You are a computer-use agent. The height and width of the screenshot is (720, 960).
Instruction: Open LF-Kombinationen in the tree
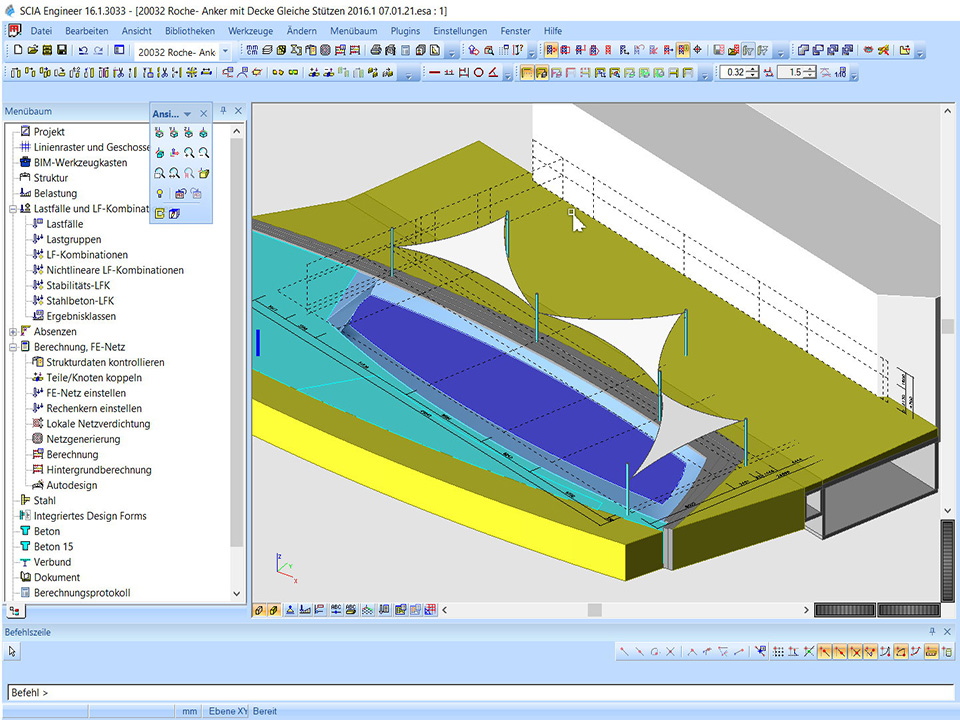click(87, 255)
